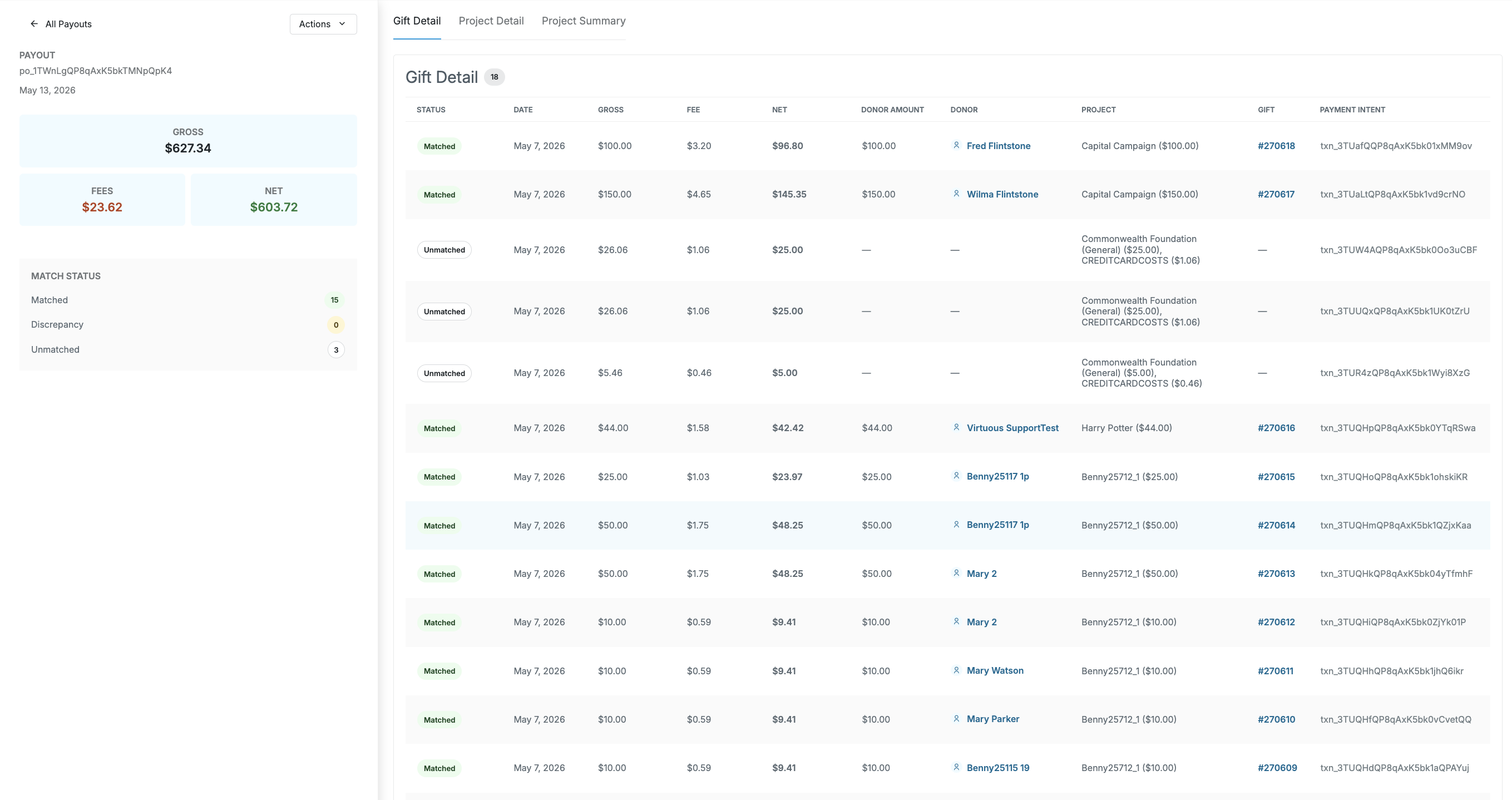1512x800 pixels.
Task: Click the GROSS column header
Action: [610, 110]
